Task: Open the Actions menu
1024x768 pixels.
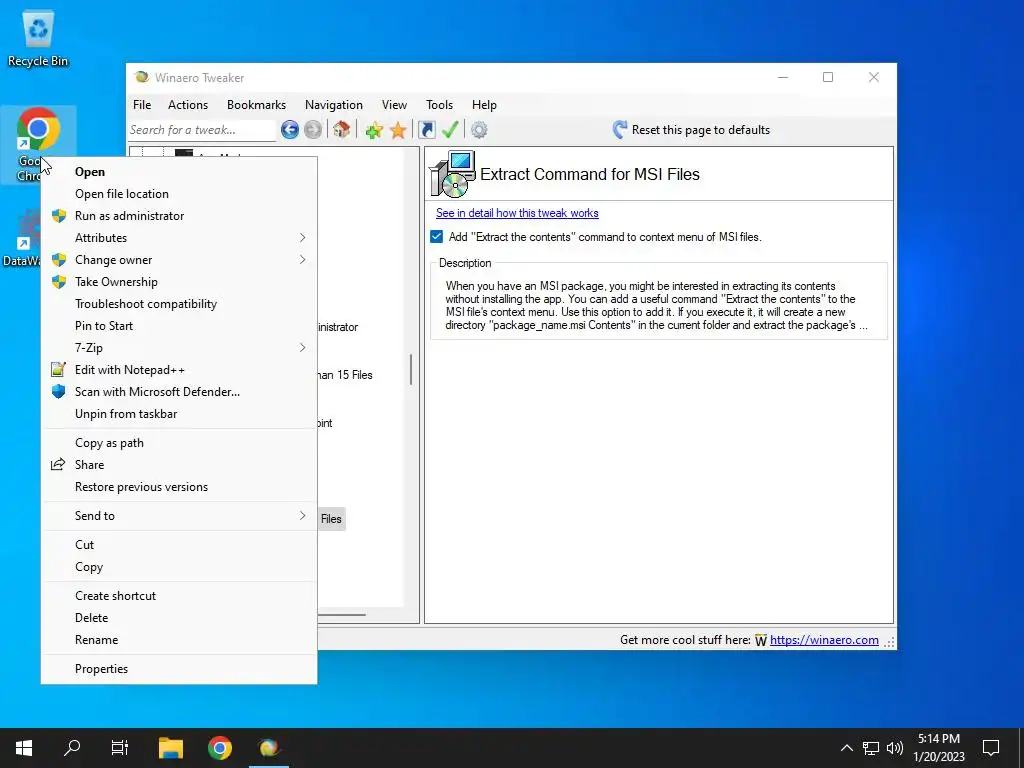Action: point(188,104)
